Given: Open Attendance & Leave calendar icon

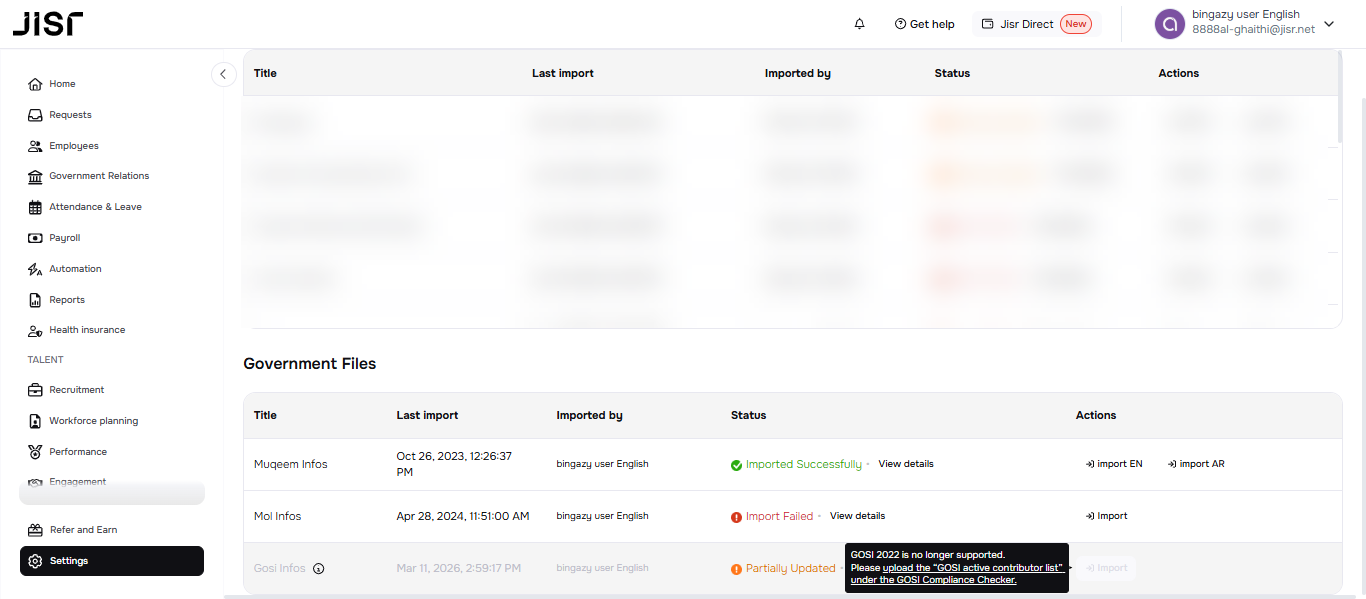Looking at the screenshot, I should 35,207.
